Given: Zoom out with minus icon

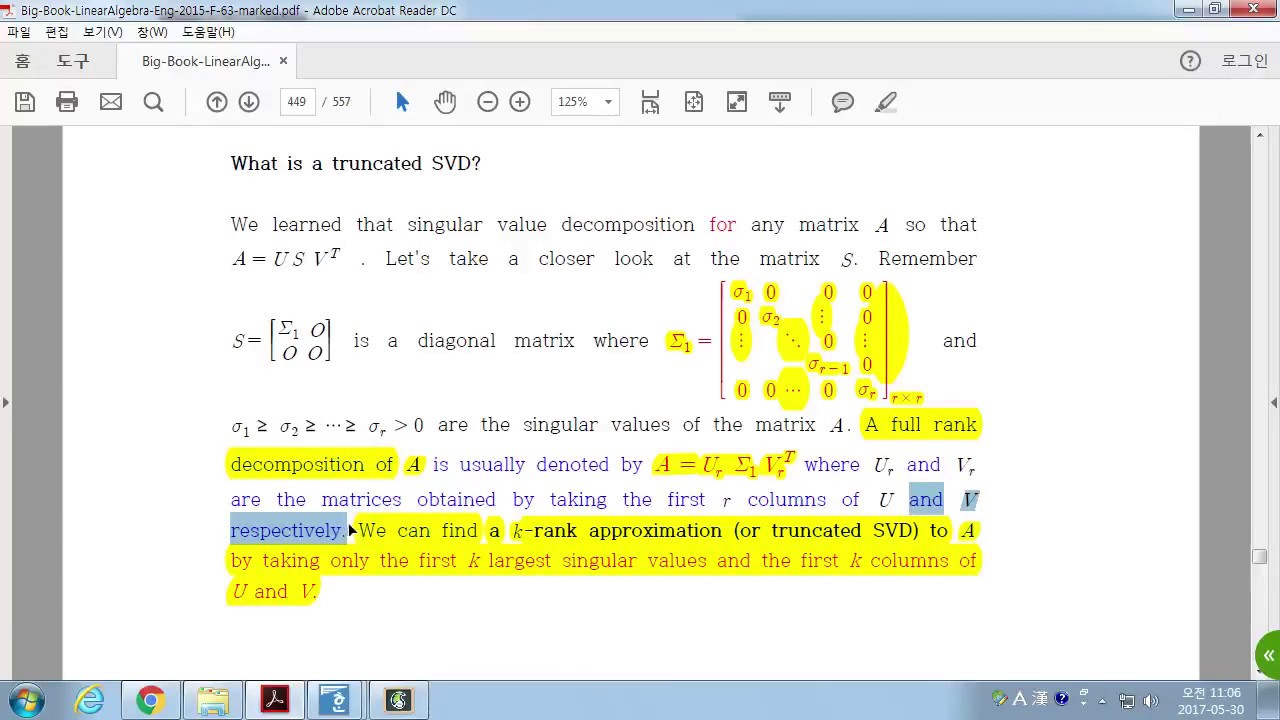Looking at the screenshot, I should (x=488, y=102).
